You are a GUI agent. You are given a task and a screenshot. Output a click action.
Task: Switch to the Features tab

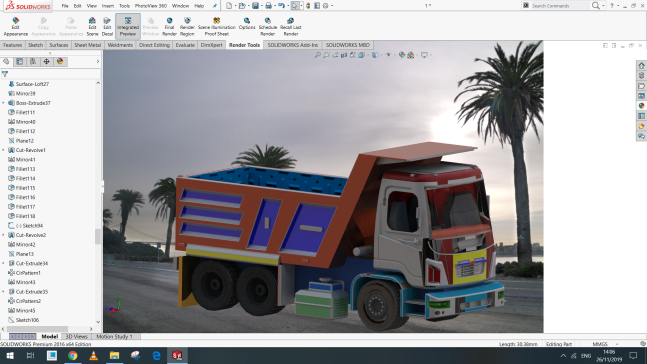point(13,45)
